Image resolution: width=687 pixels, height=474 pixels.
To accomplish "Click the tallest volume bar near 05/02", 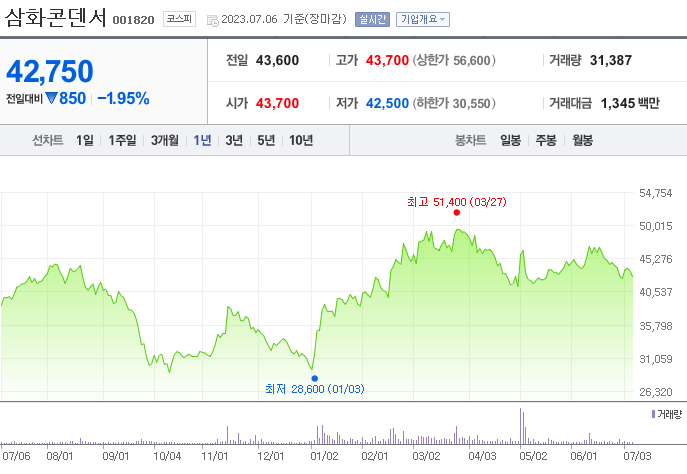I will click(x=521, y=426).
